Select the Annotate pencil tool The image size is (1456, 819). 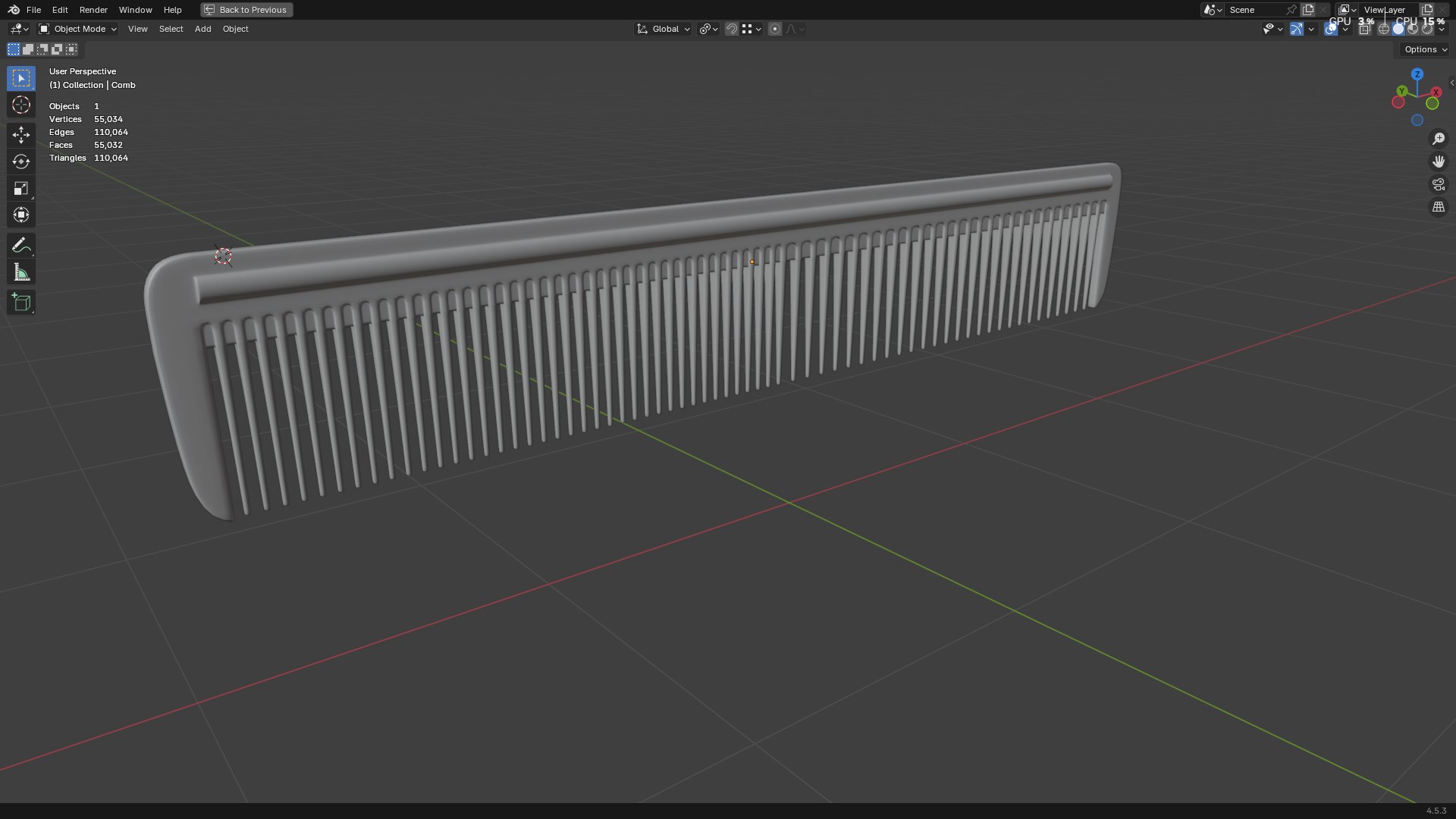(x=21, y=246)
